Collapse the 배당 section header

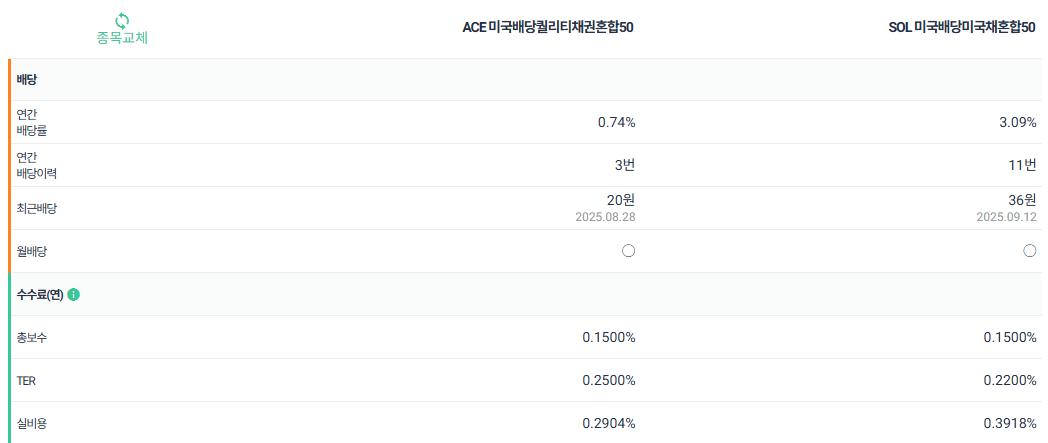[x=525, y=80]
